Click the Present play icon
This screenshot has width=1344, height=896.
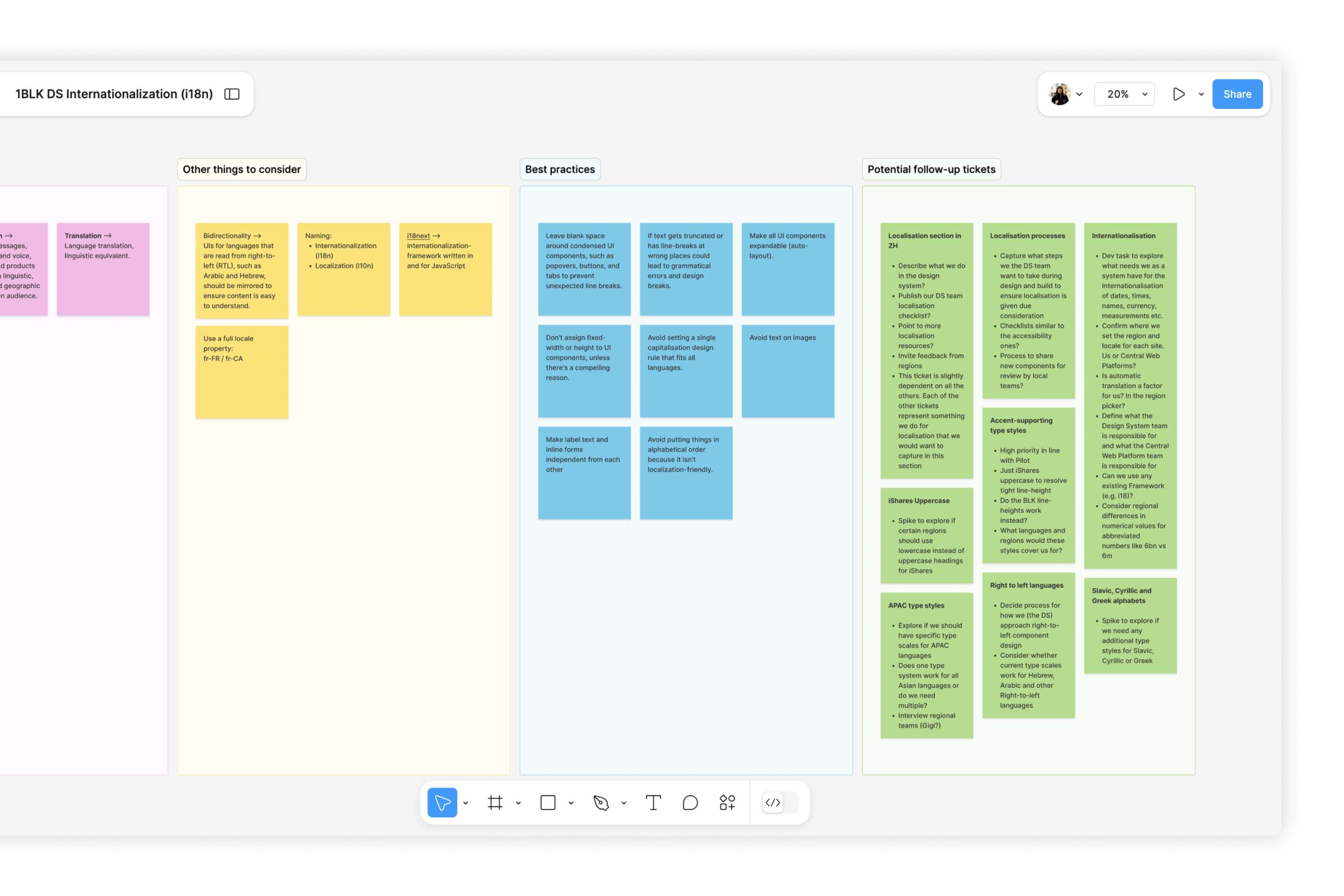tap(1178, 94)
